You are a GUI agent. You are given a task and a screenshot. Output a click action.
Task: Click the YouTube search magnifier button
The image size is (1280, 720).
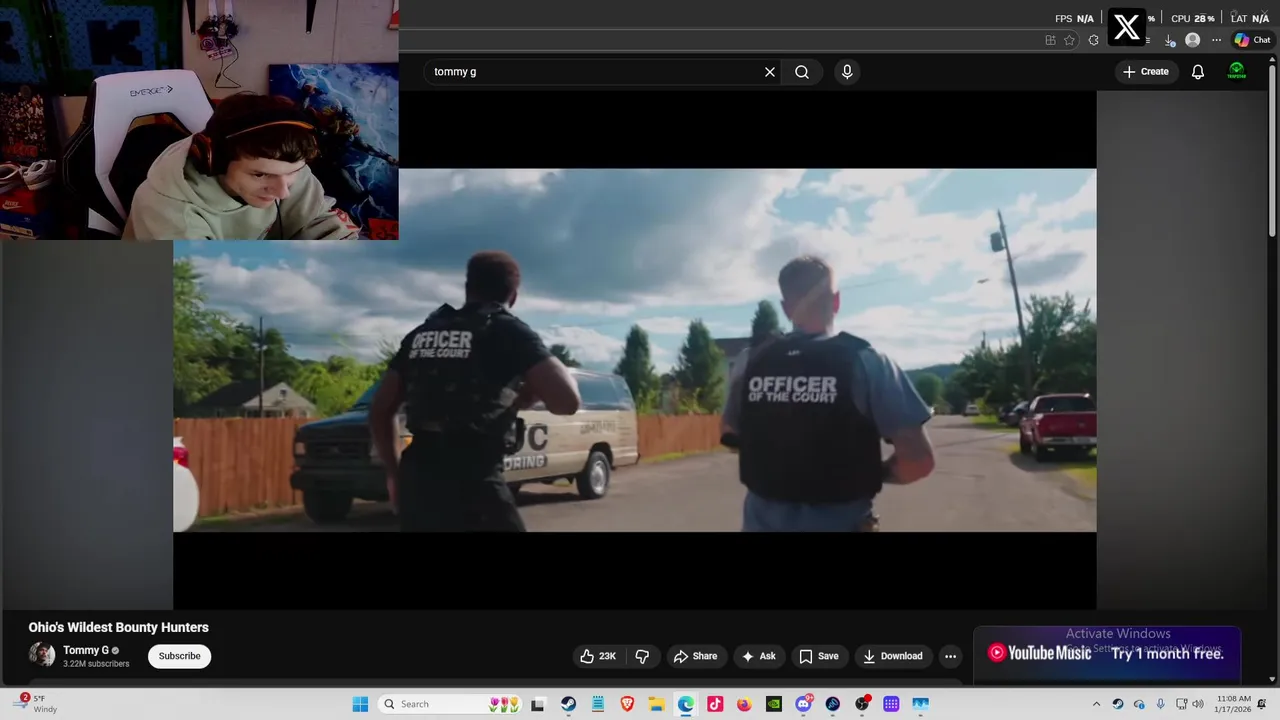802,72
